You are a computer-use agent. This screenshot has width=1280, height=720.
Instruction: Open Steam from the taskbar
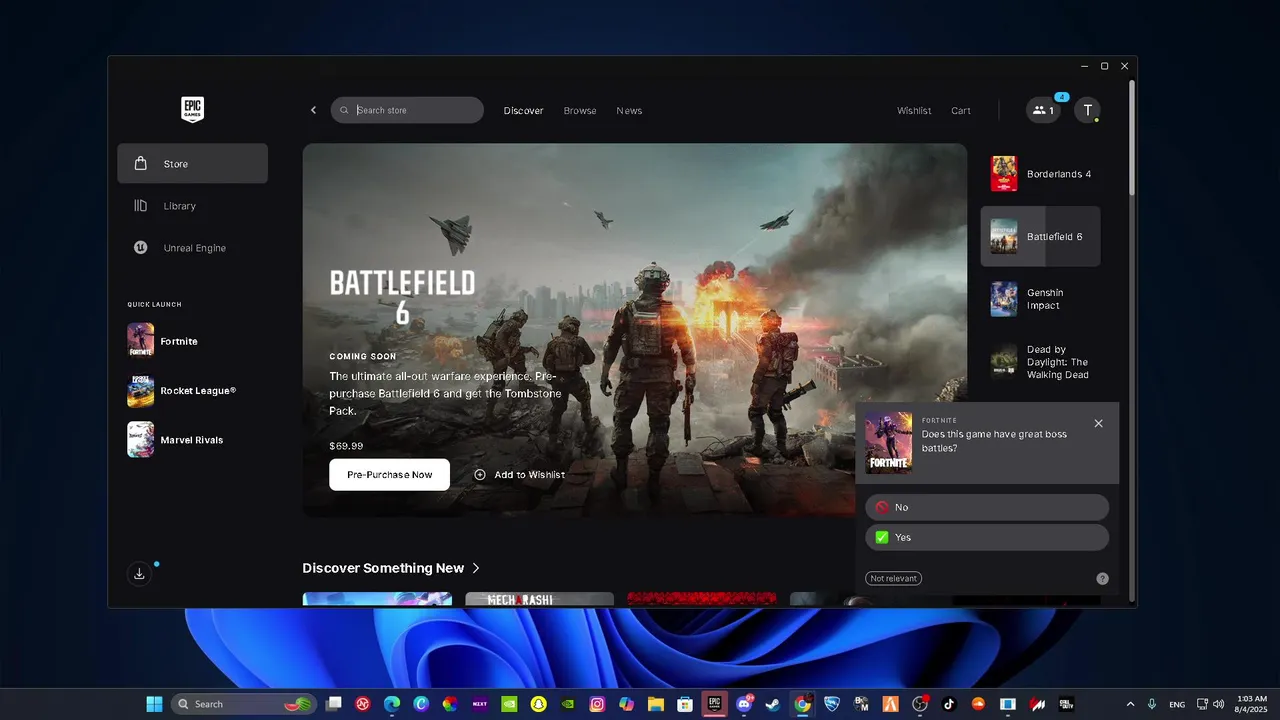(x=773, y=704)
